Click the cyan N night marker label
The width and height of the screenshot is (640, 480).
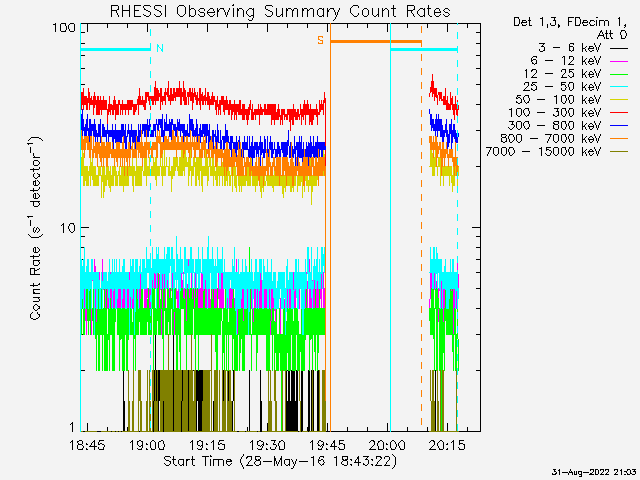[160, 48]
